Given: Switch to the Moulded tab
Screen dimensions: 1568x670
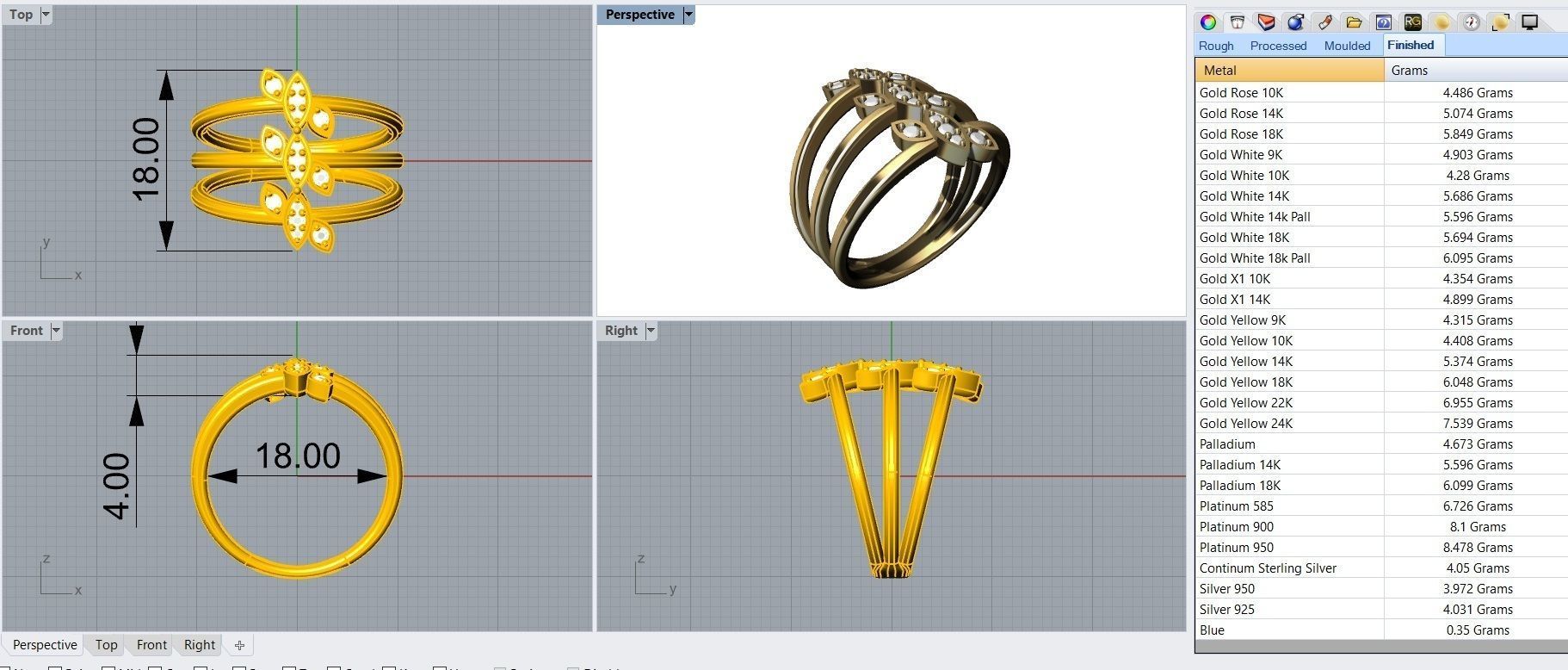Looking at the screenshot, I should pyautogui.click(x=1347, y=46).
